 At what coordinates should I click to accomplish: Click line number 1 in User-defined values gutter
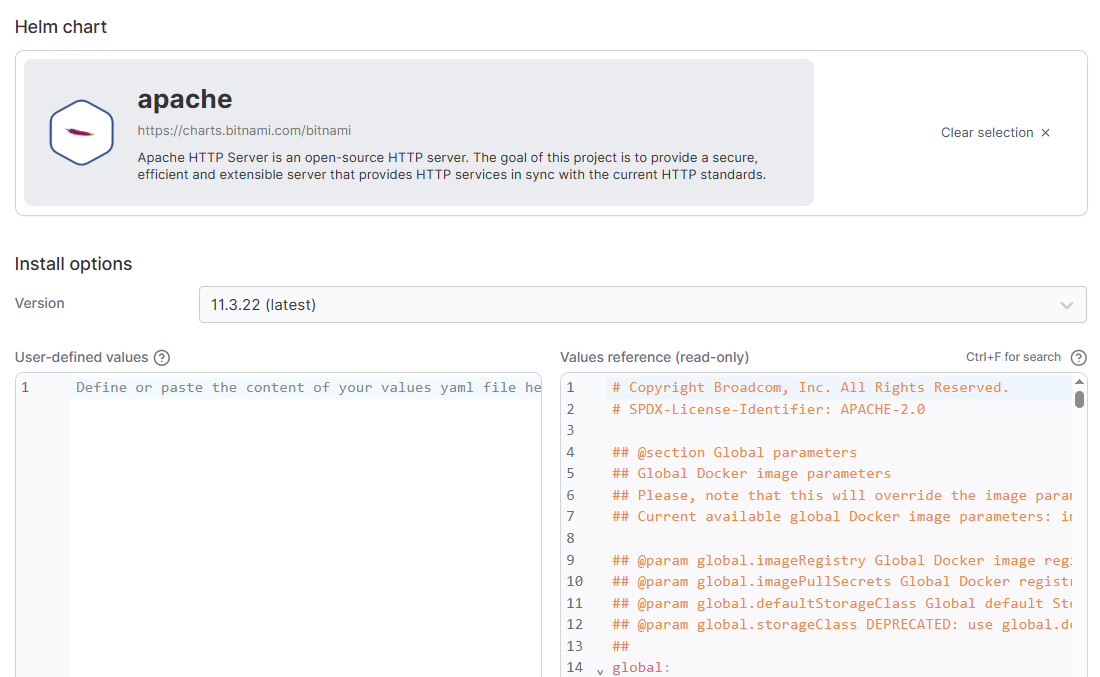[x=25, y=388]
